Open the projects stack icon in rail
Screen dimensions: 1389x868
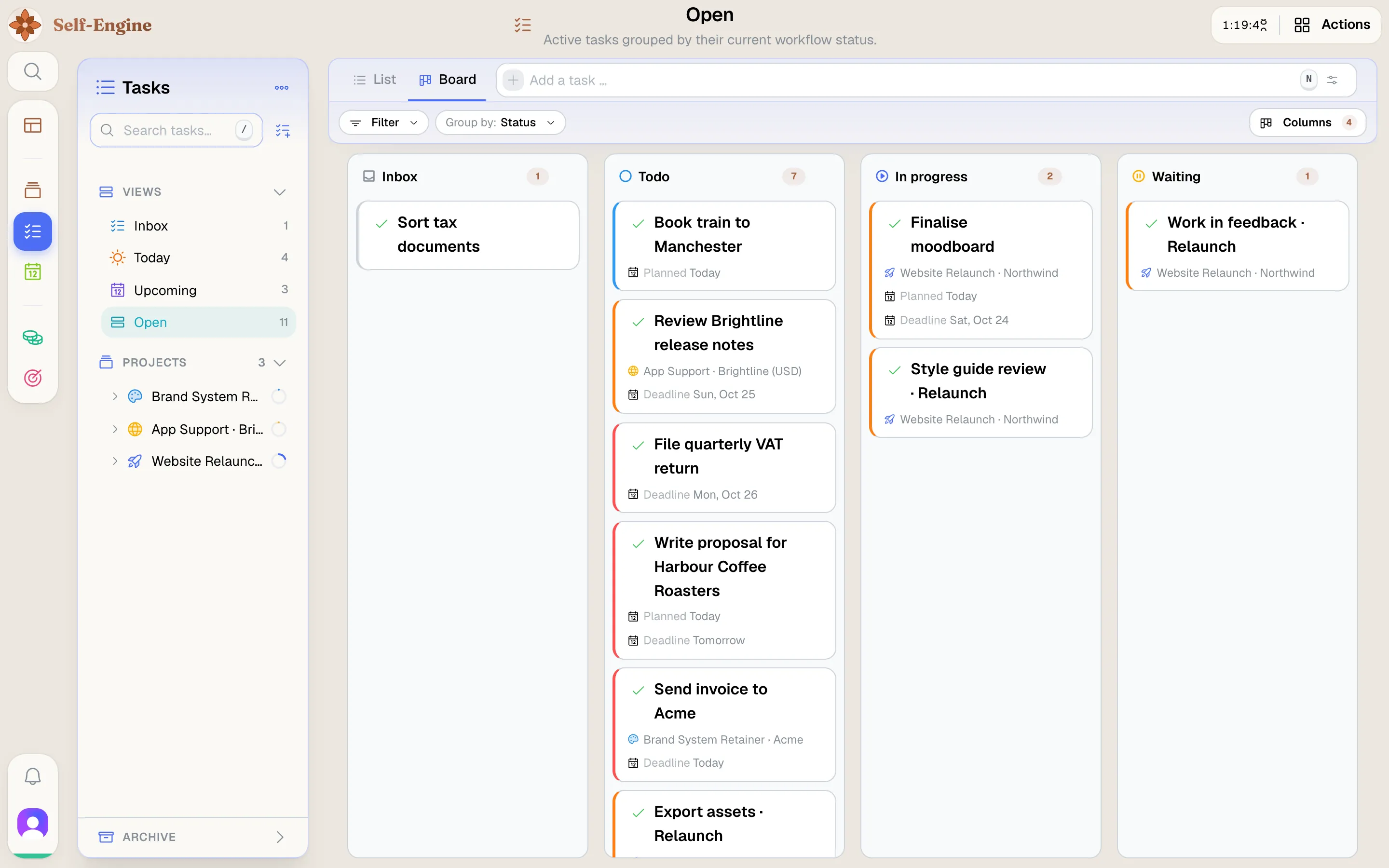click(x=33, y=190)
